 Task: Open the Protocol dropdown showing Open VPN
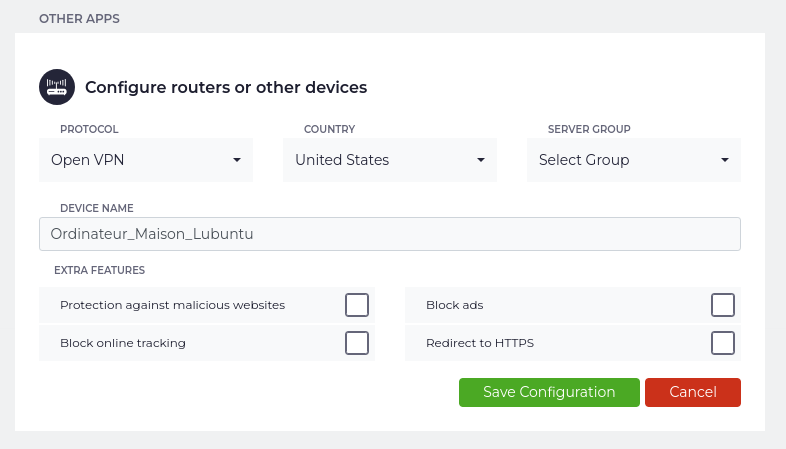(145, 160)
